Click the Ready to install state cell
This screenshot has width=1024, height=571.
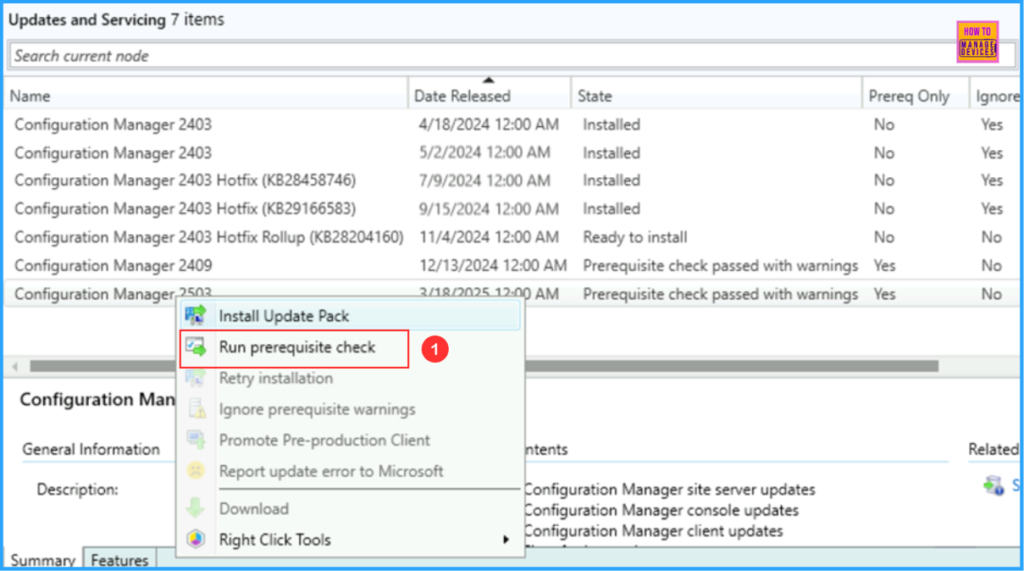coord(635,237)
